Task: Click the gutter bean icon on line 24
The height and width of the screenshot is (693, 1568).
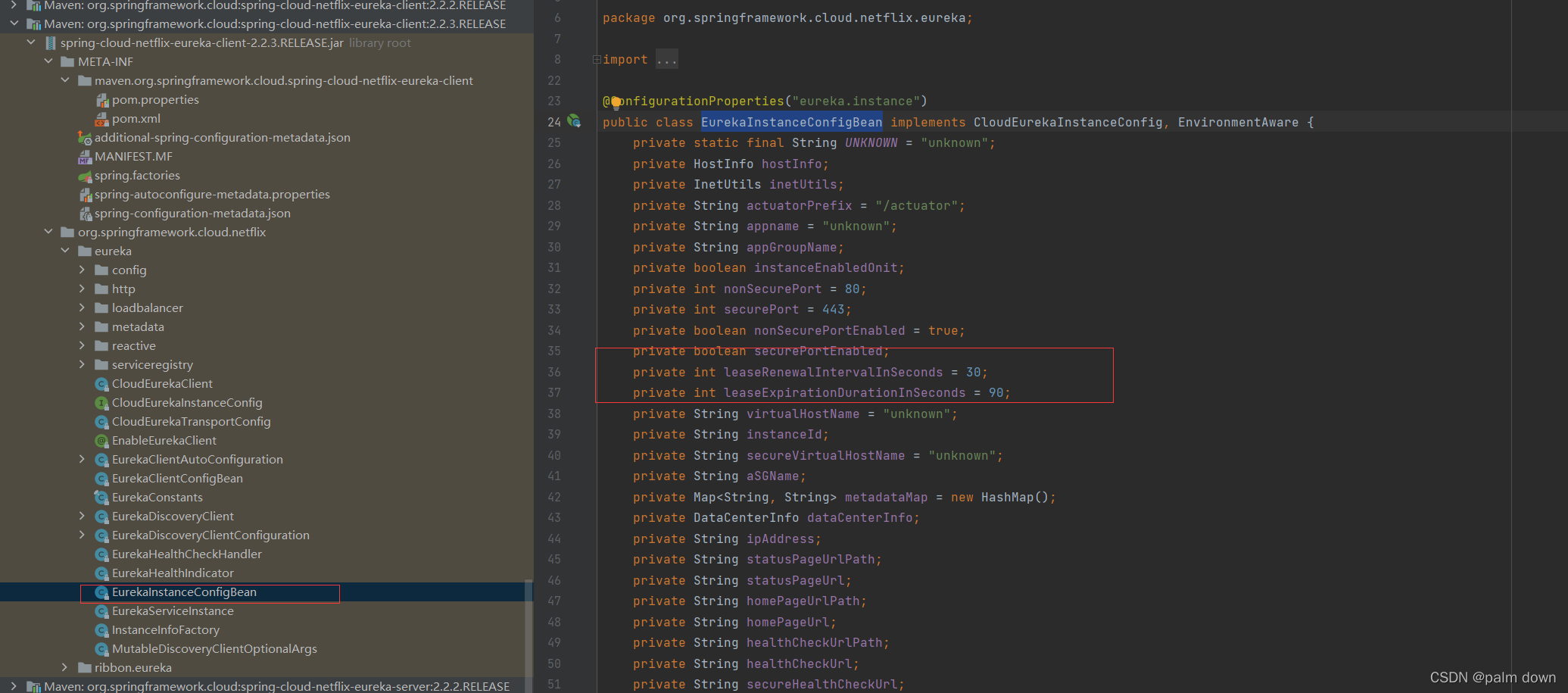Action: 575,121
